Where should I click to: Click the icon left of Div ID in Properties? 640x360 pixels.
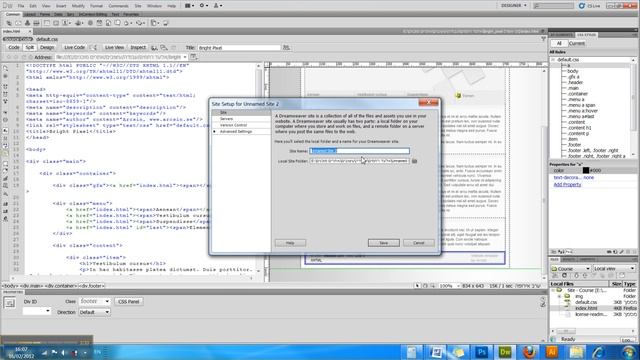pyautogui.click(x=9, y=303)
